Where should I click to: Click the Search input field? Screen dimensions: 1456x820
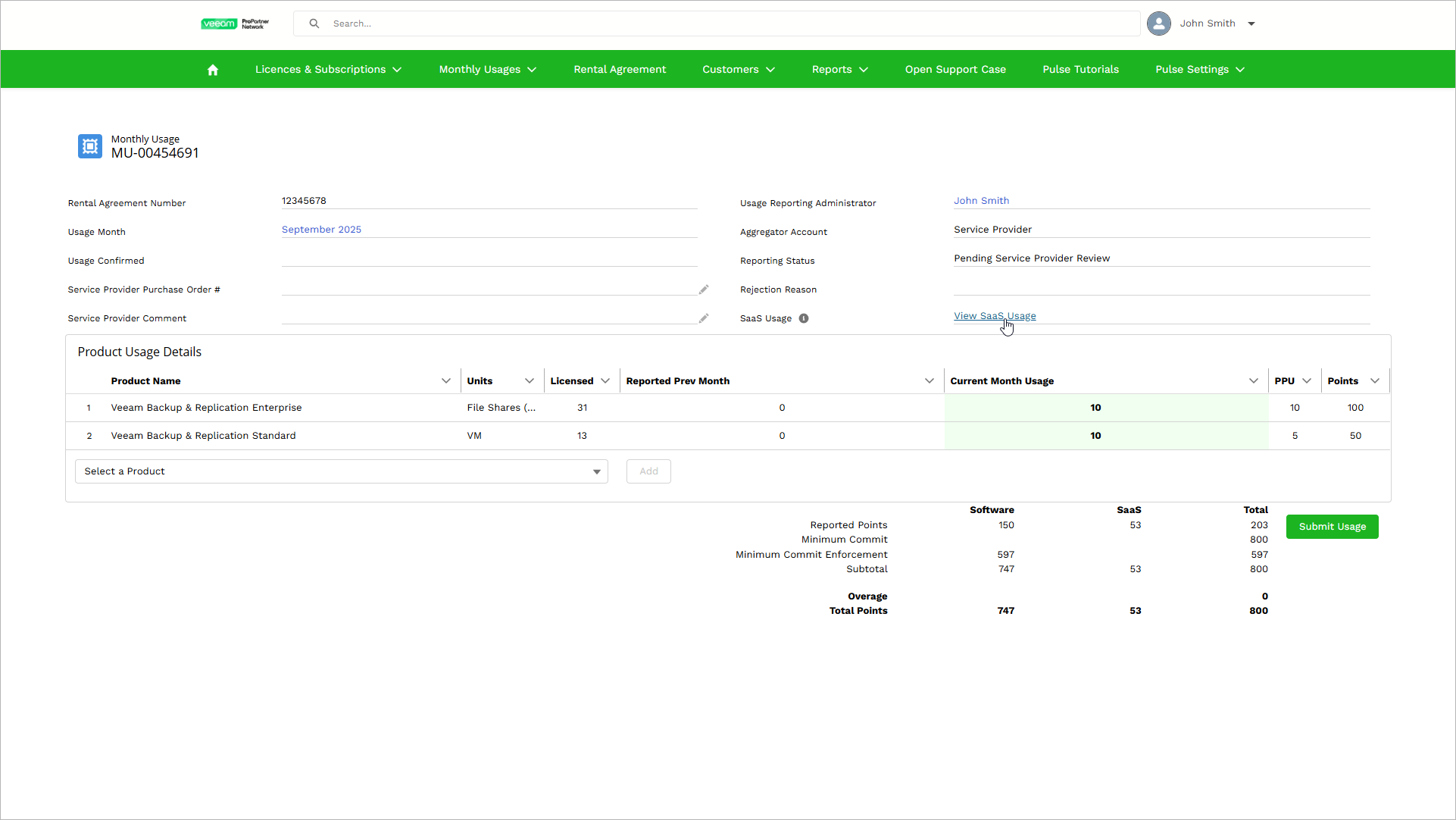tap(727, 23)
